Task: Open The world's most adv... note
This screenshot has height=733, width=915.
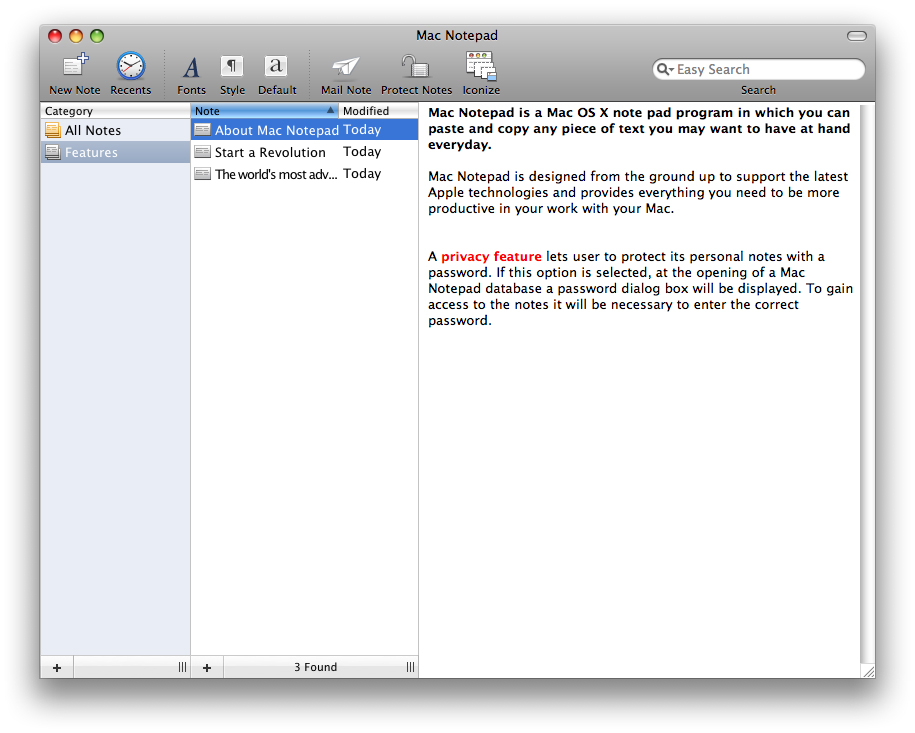Action: pyautogui.click(x=305, y=174)
